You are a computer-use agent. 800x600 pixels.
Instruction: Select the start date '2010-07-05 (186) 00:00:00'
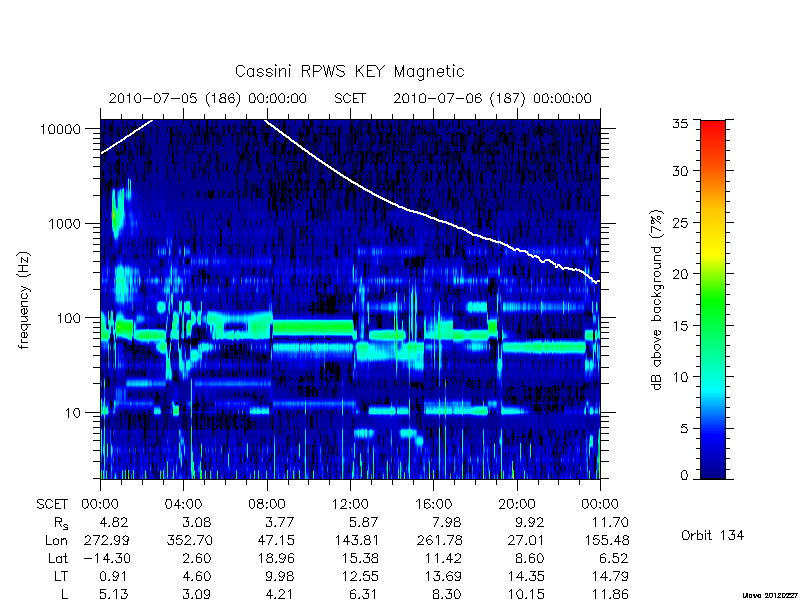pyautogui.click(x=208, y=98)
